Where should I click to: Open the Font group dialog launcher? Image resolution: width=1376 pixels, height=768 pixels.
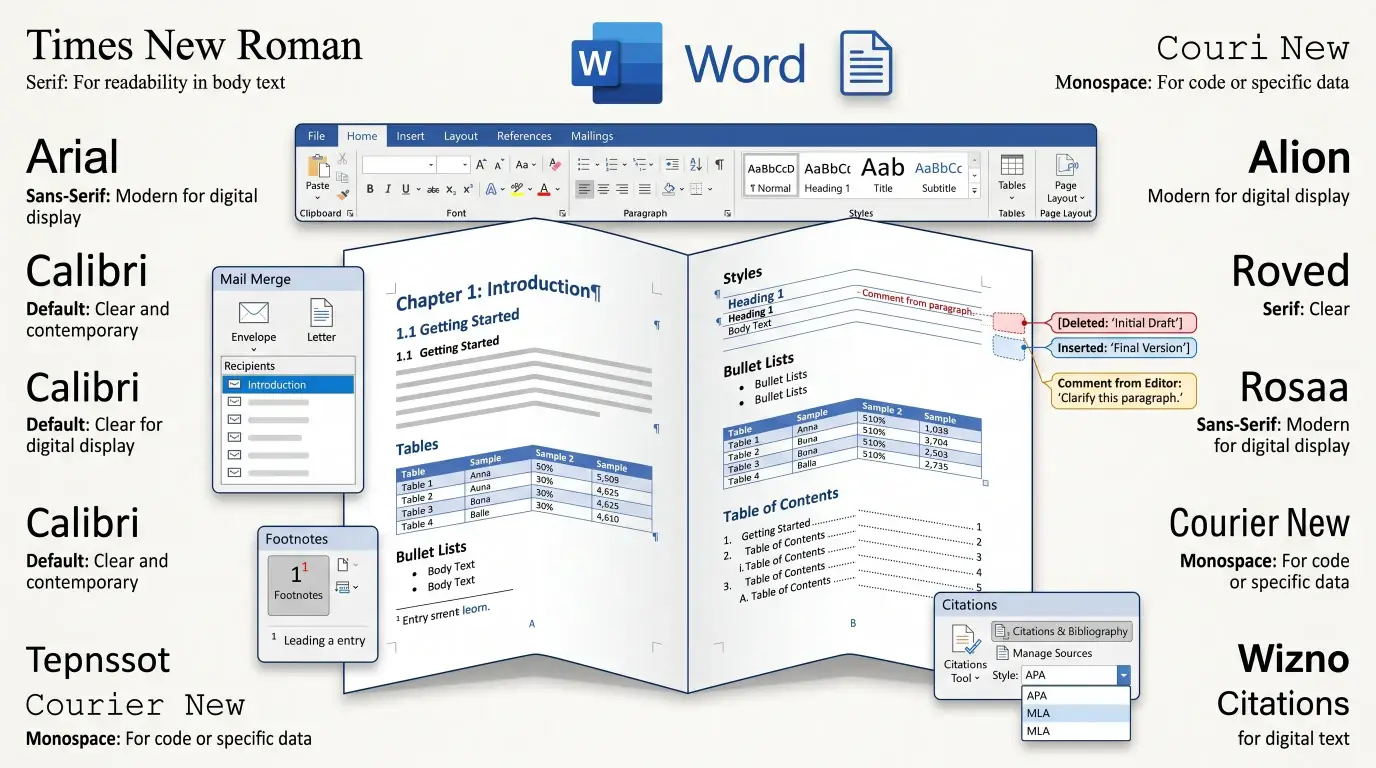tap(562, 213)
